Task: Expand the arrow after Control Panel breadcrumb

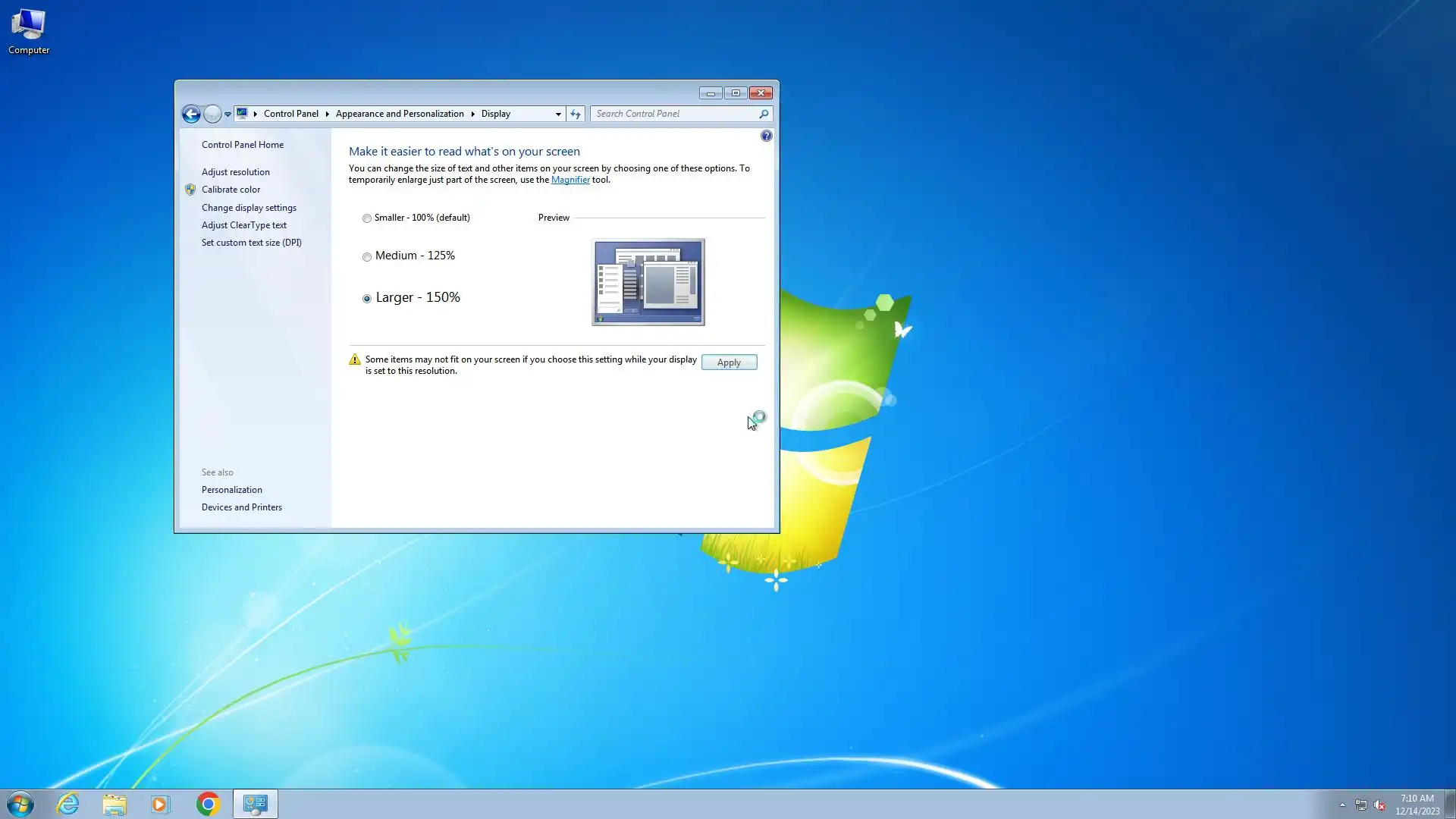Action: [x=327, y=114]
